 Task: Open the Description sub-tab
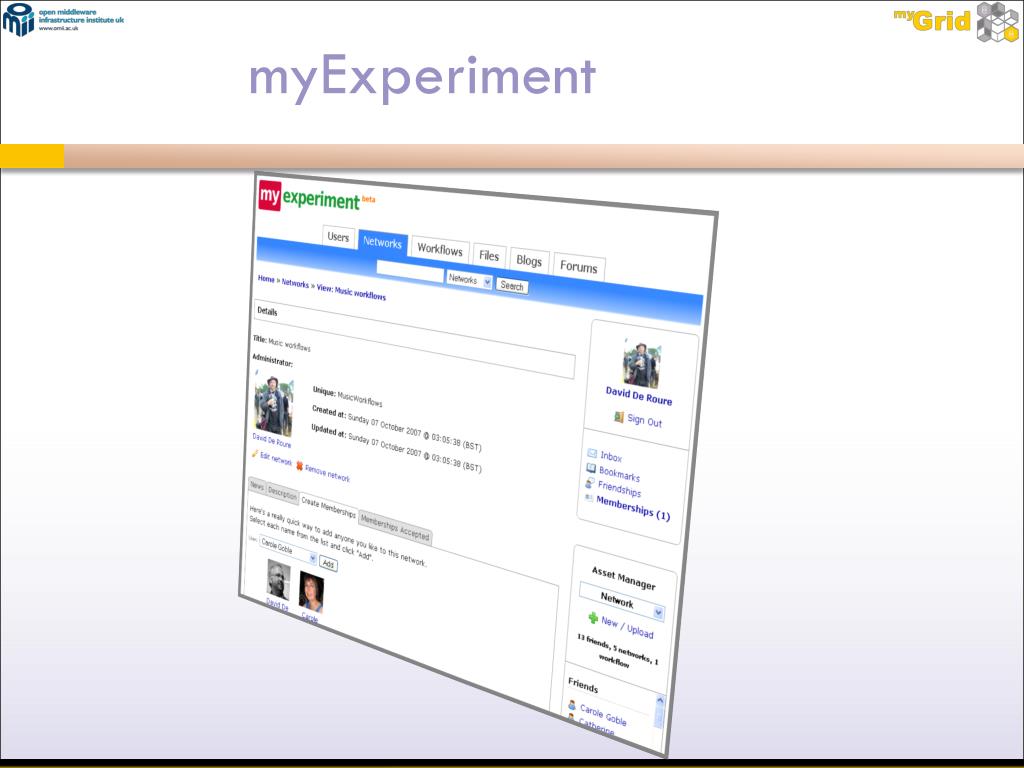283,494
